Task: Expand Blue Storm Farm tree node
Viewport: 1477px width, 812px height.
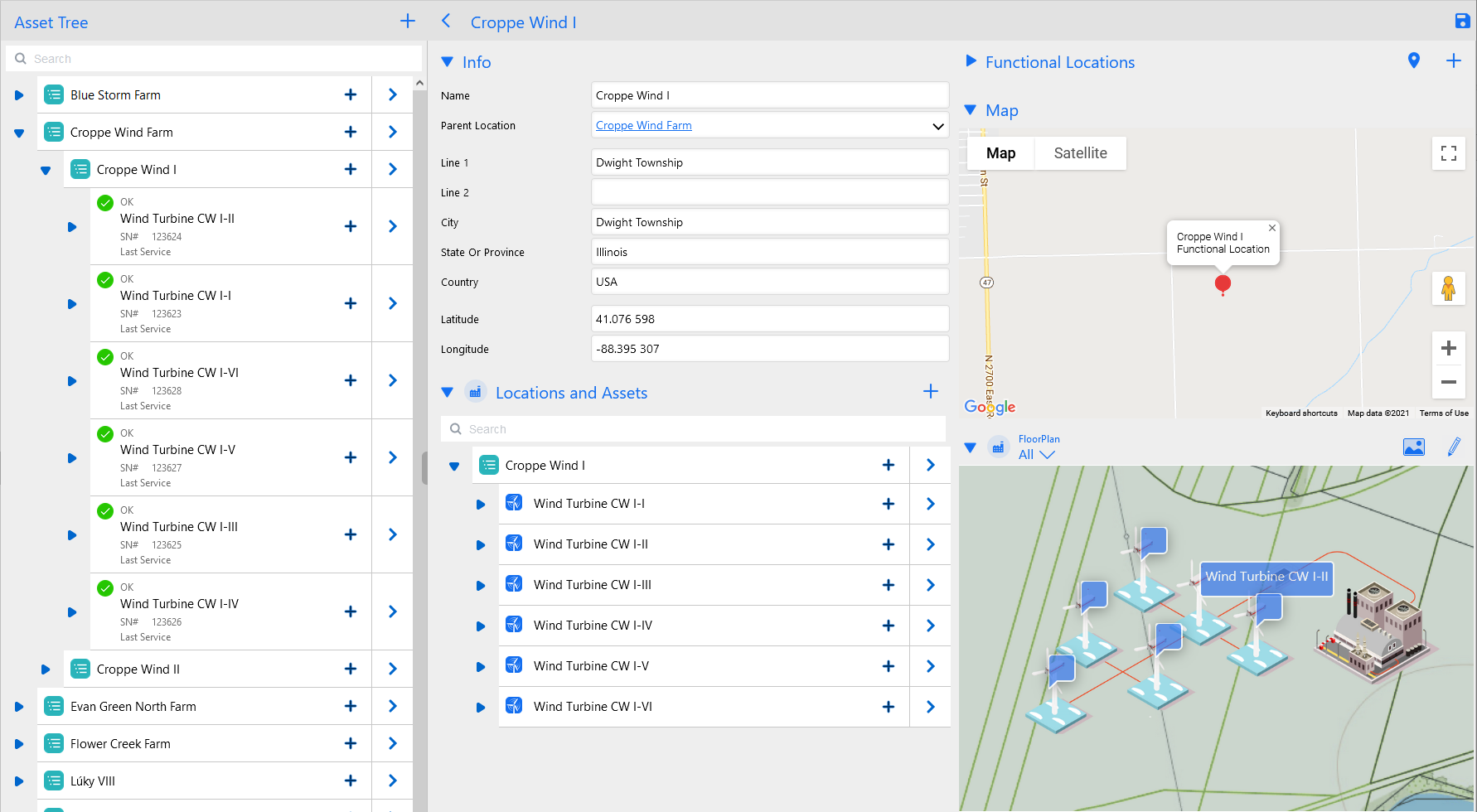Action: [19, 95]
